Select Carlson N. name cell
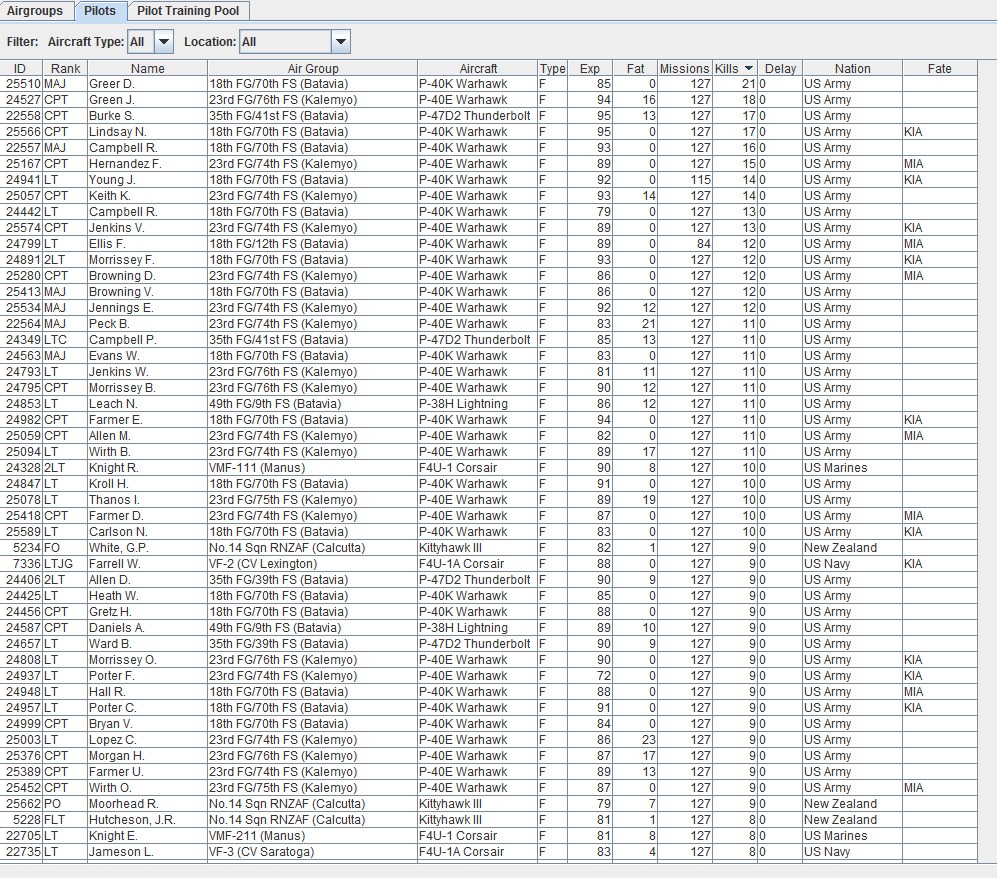The image size is (997, 878). tap(148, 532)
